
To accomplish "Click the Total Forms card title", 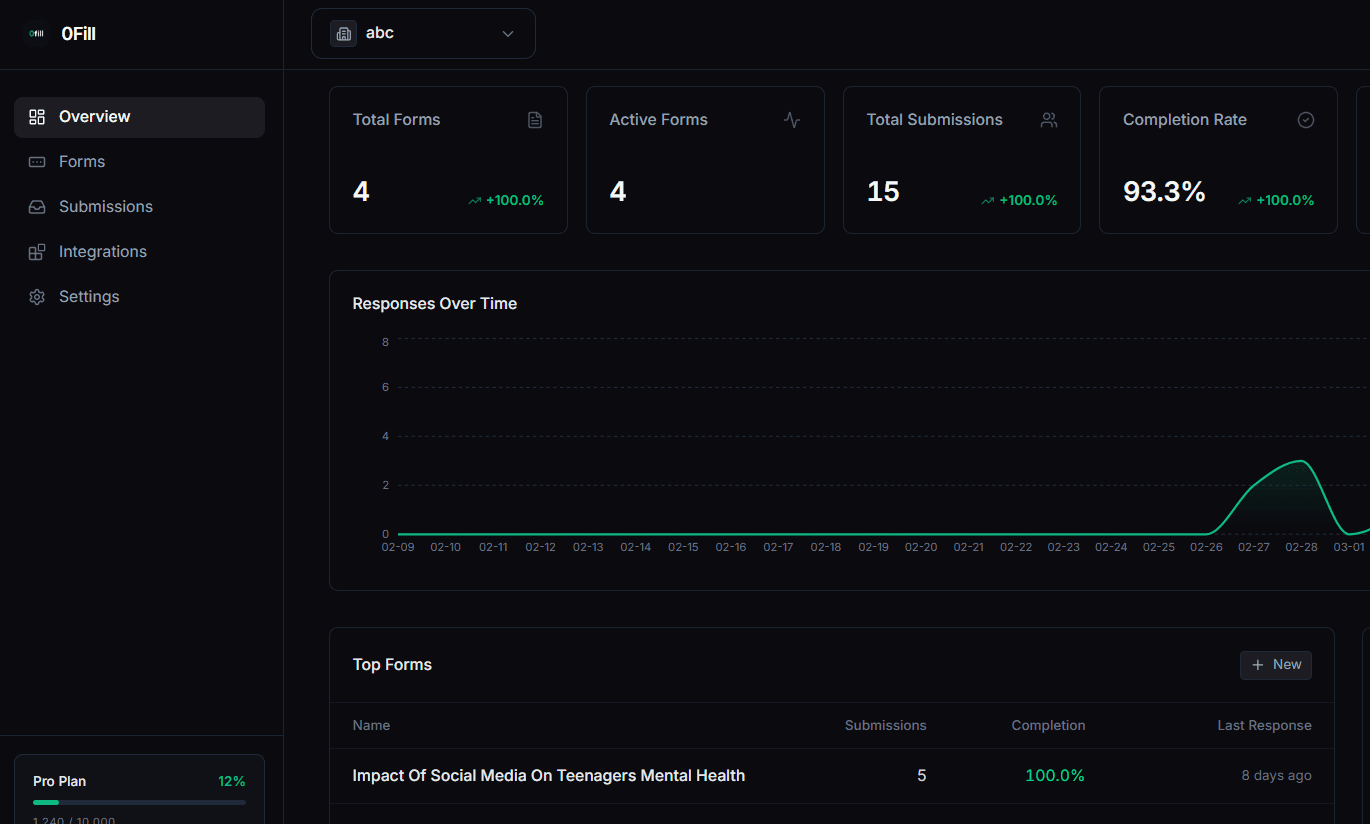I will tap(396, 120).
